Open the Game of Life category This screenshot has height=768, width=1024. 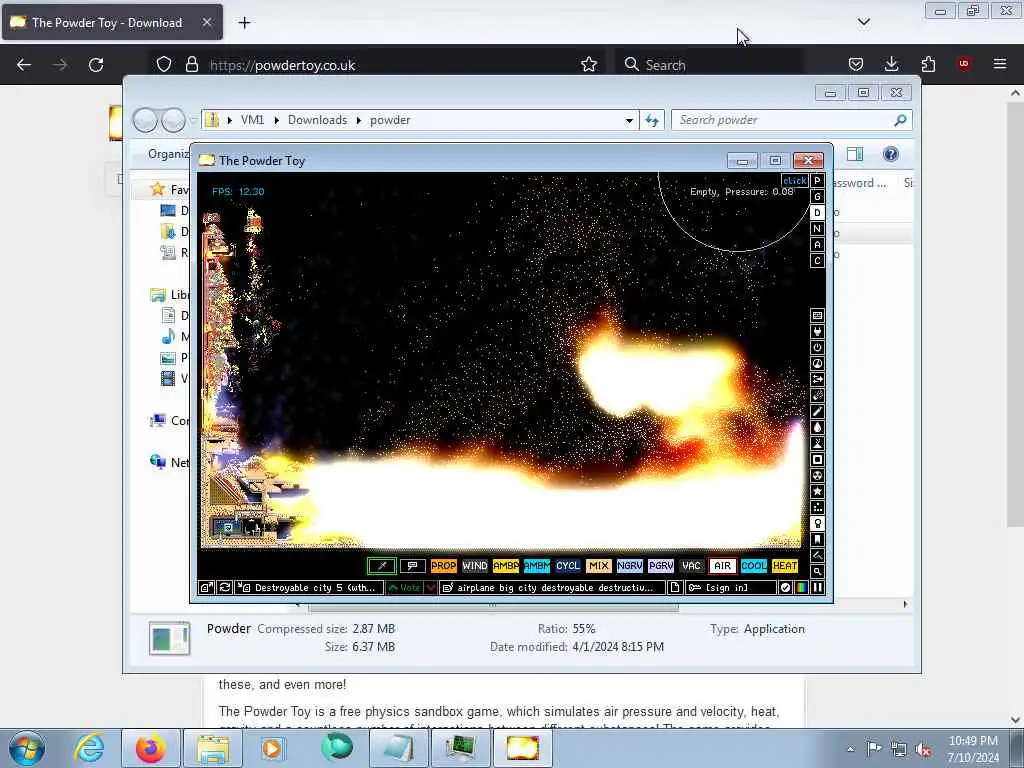tap(817, 507)
